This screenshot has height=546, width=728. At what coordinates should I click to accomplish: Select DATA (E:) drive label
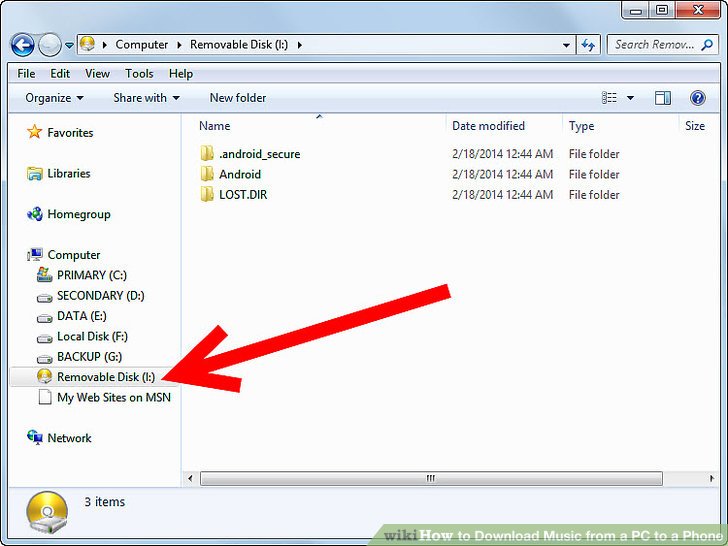[82, 316]
